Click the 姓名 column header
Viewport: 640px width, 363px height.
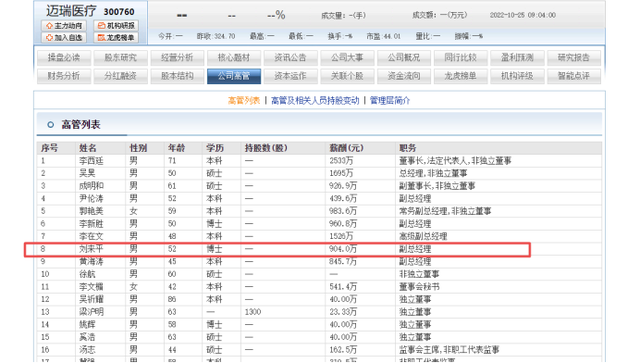click(88, 148)
